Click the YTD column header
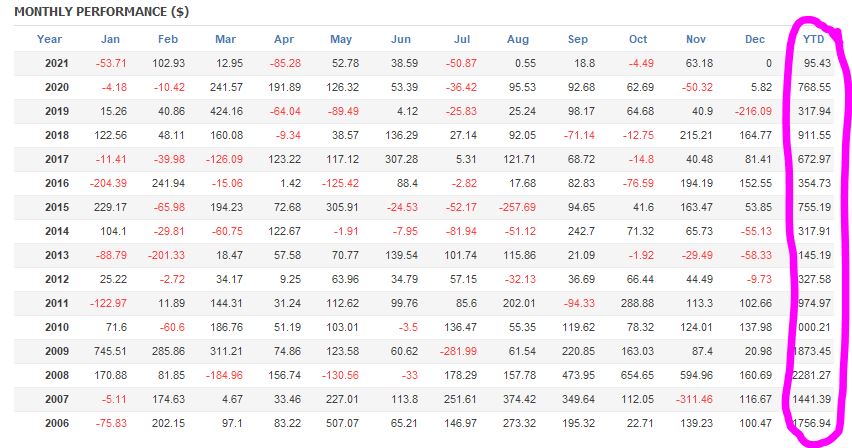 (815, 39)
